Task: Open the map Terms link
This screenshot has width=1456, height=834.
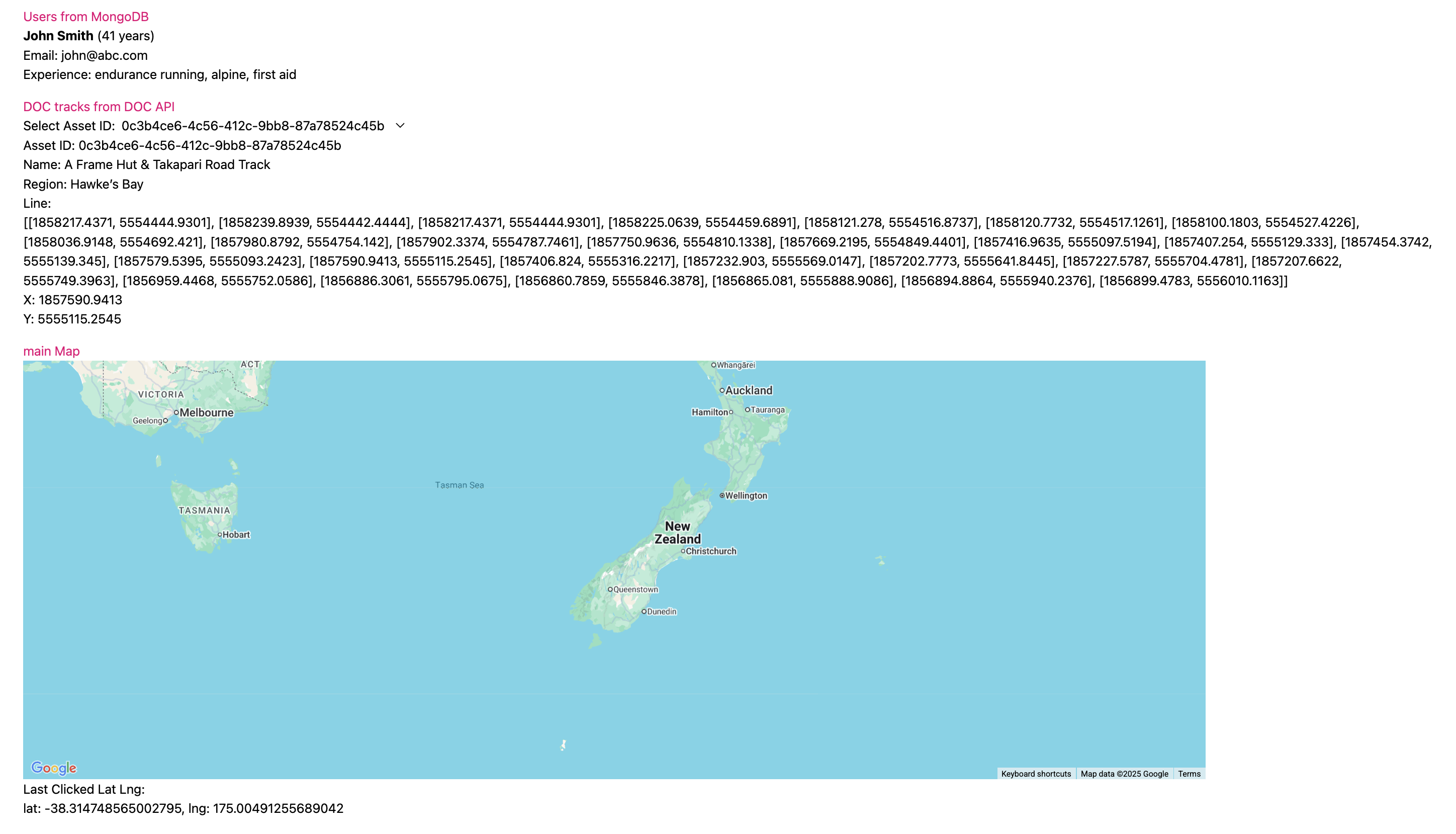Action: (x=1189, y=774)
